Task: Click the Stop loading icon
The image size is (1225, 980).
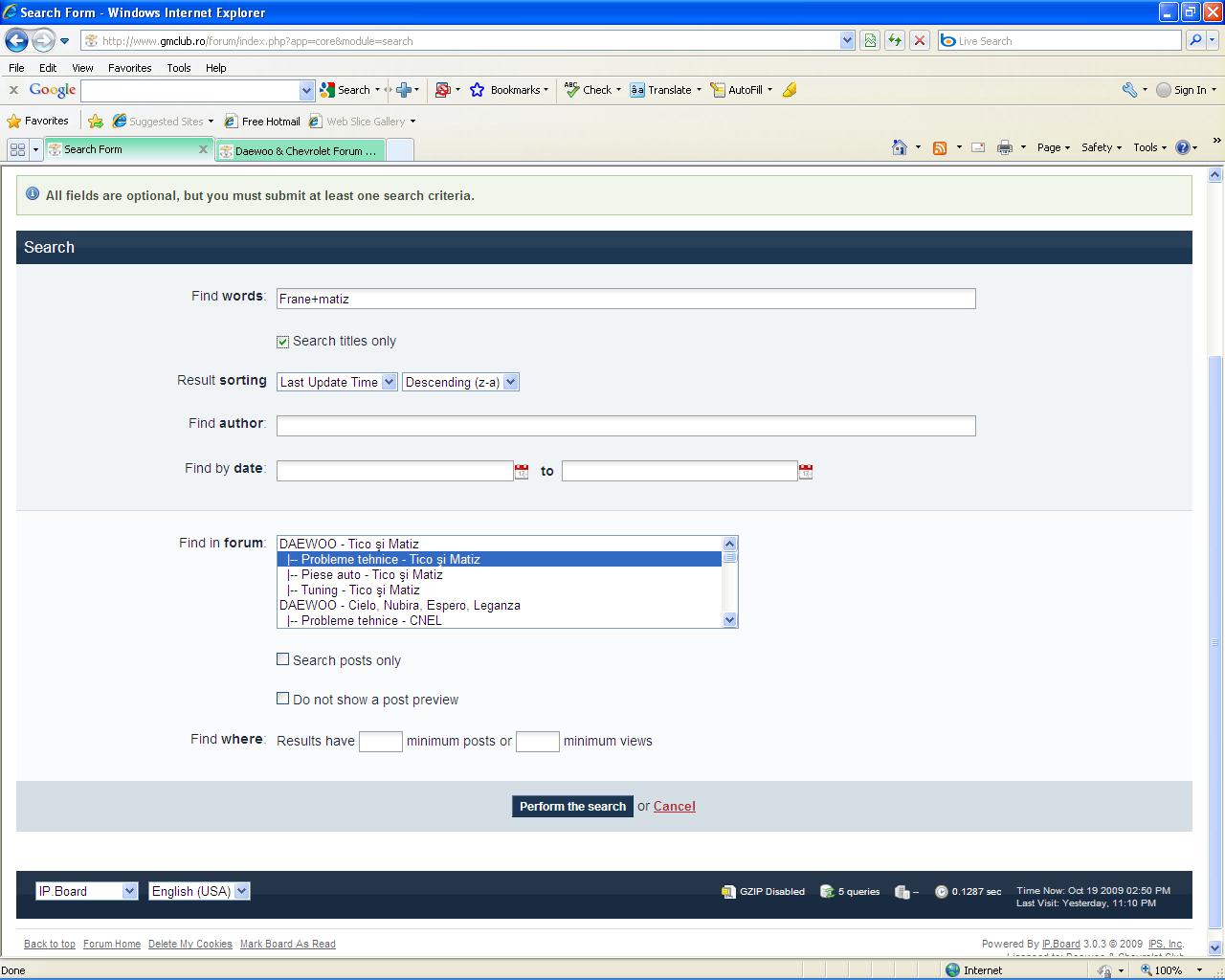Action: point(919,40)
